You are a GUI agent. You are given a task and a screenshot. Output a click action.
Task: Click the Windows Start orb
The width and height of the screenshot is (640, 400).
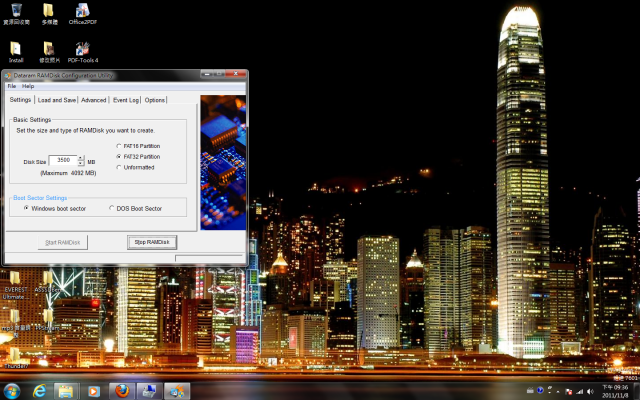[x=11, y=391]
